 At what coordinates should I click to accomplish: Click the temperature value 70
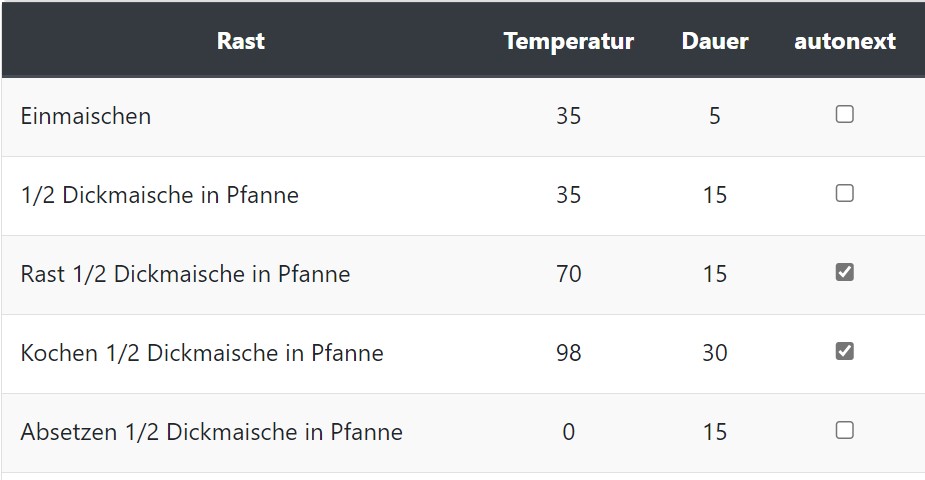(x=568, y=274)
